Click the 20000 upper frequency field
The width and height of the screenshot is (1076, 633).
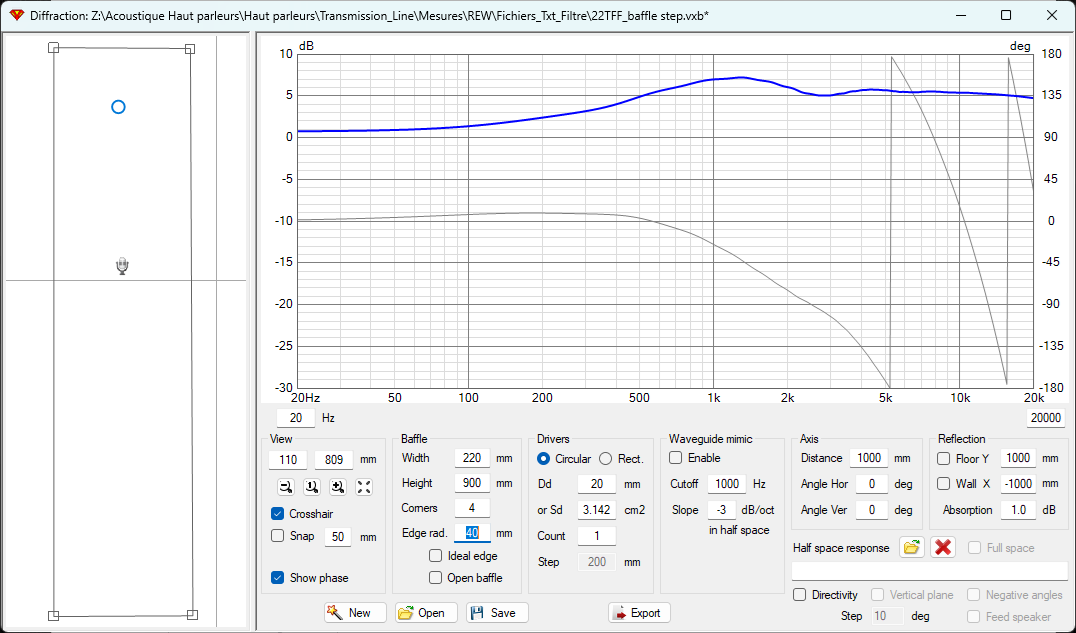(1046, 418)
